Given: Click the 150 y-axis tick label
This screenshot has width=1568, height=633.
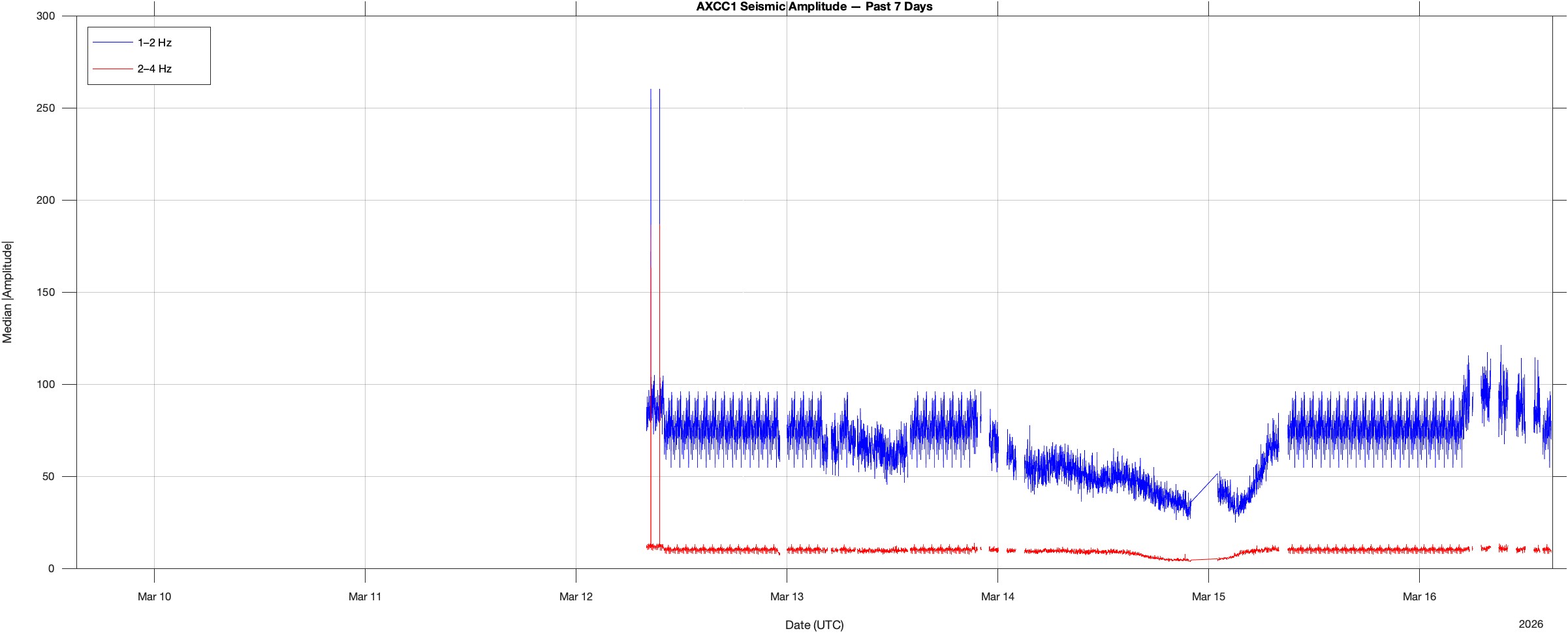Looking at the screenshot, I should pyautogui.click(x=46, y=293).
